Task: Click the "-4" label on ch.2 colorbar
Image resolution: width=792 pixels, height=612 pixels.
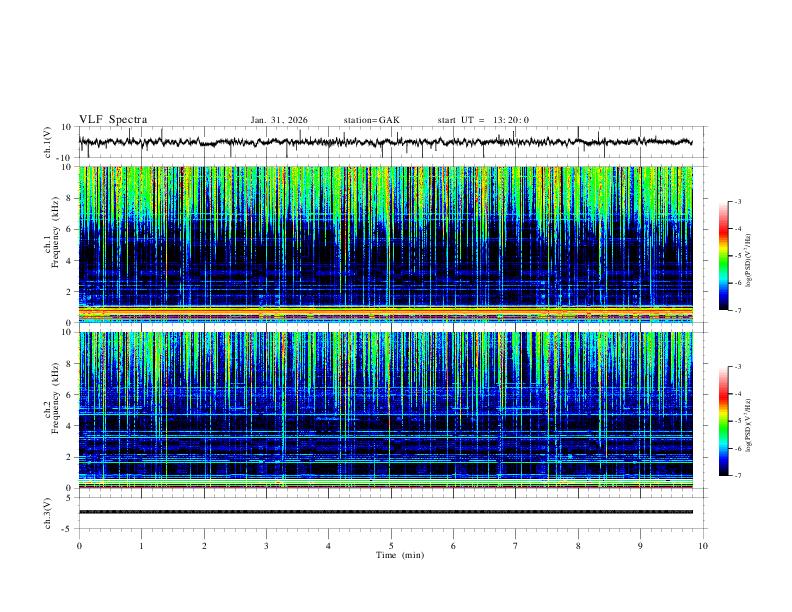Action: click(737, 394)
